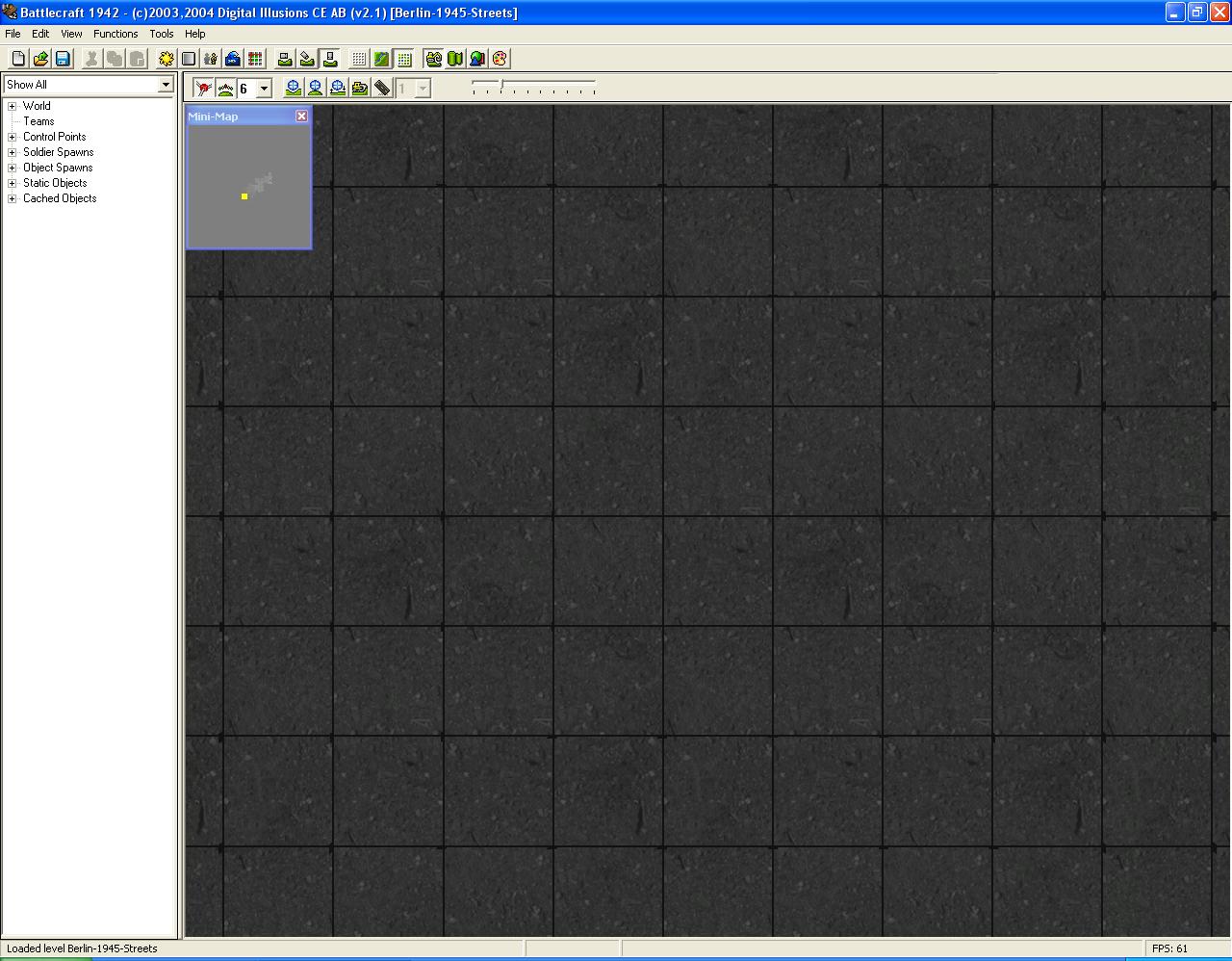1232x961 pixels.
Task: Open the Tools menu
Action: 162,34
